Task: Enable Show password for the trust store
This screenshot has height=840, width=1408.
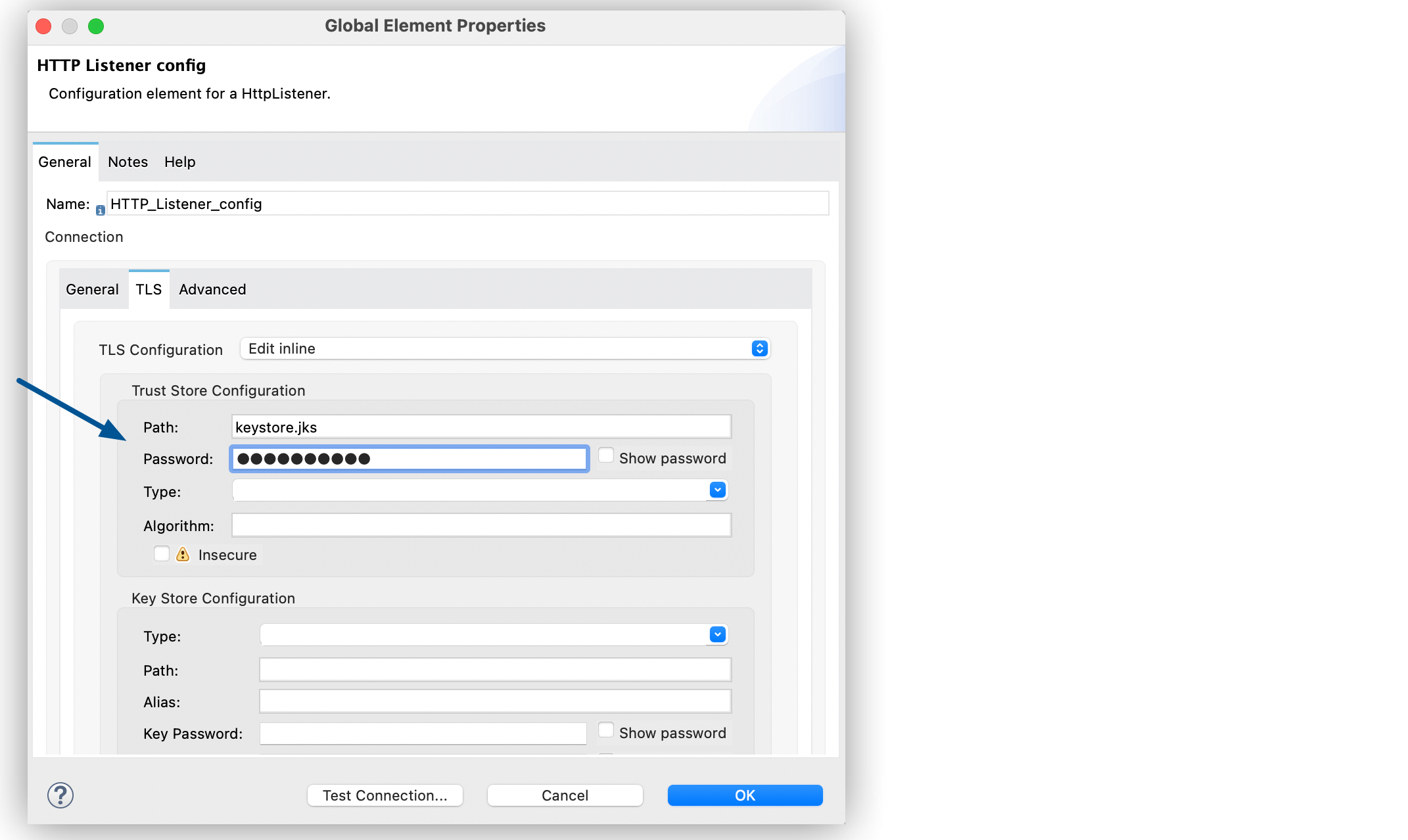Action: pos(605,454)
